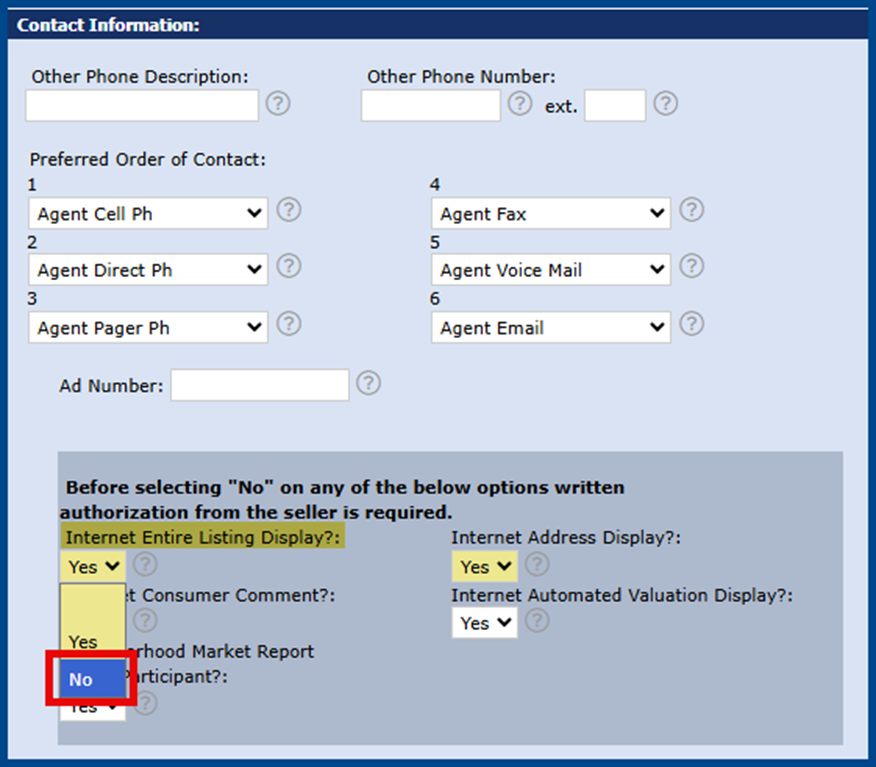Show help for Agent Fax dropdown
The height and width of the screenshot is (767, 876).
[x=692, y=210]
